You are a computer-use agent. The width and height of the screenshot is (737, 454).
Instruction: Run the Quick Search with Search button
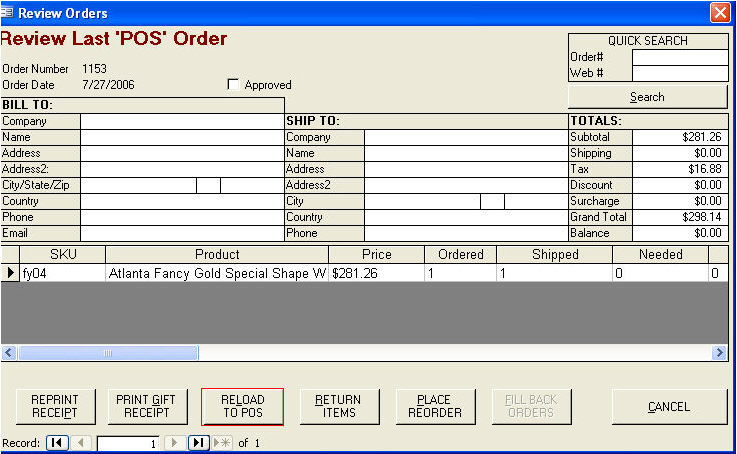click(648, 97)
